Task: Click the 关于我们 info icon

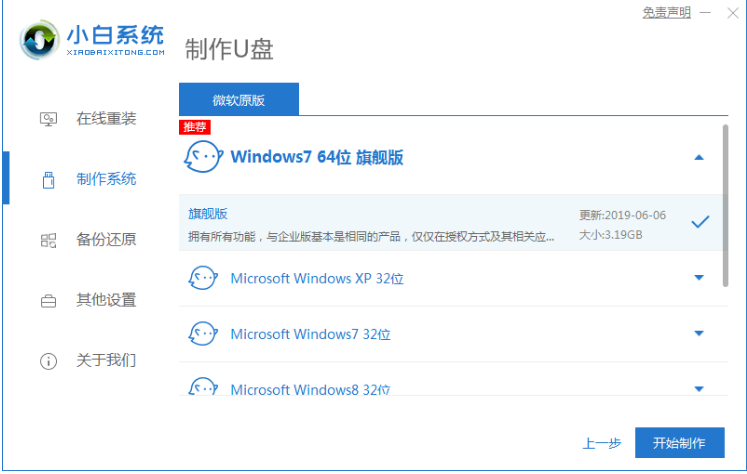Action: click(x=48, y=360)
